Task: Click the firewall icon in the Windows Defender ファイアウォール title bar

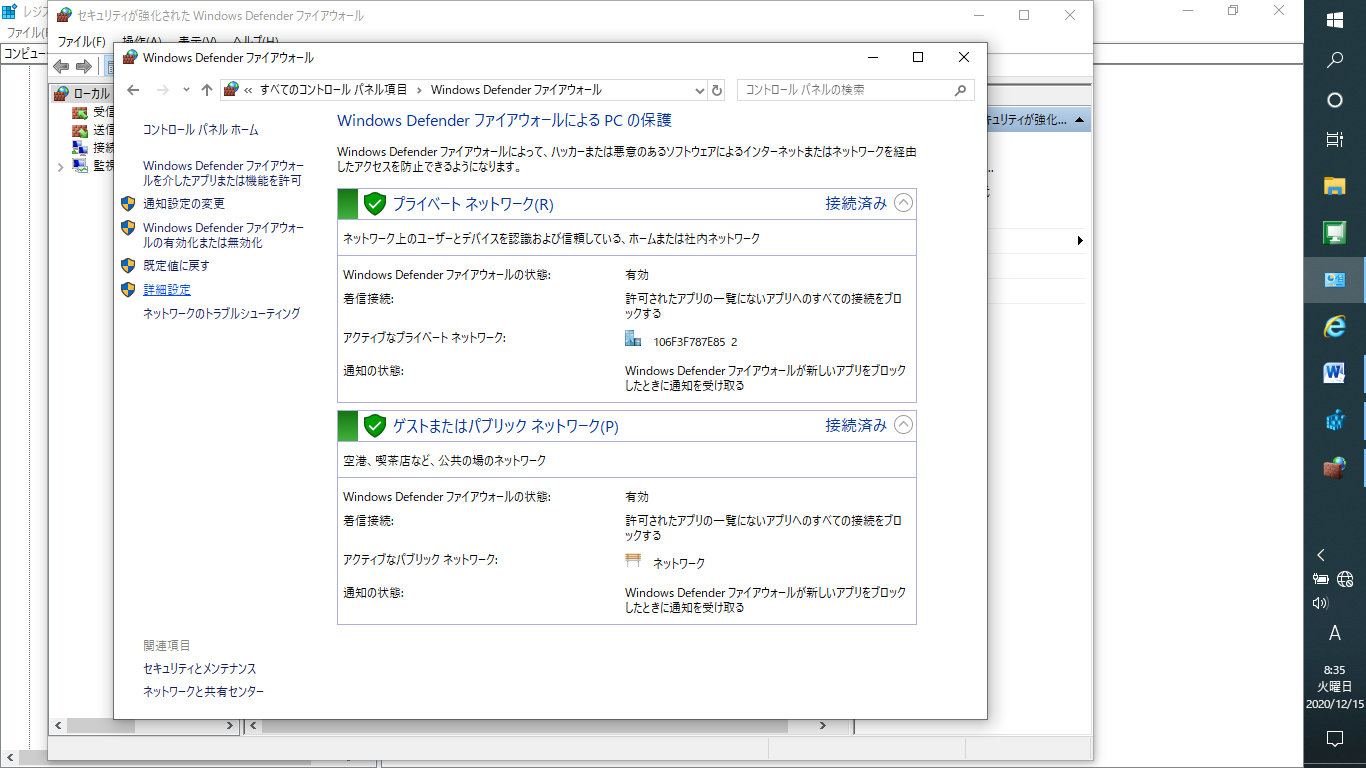Action: [x=130, y=58]
